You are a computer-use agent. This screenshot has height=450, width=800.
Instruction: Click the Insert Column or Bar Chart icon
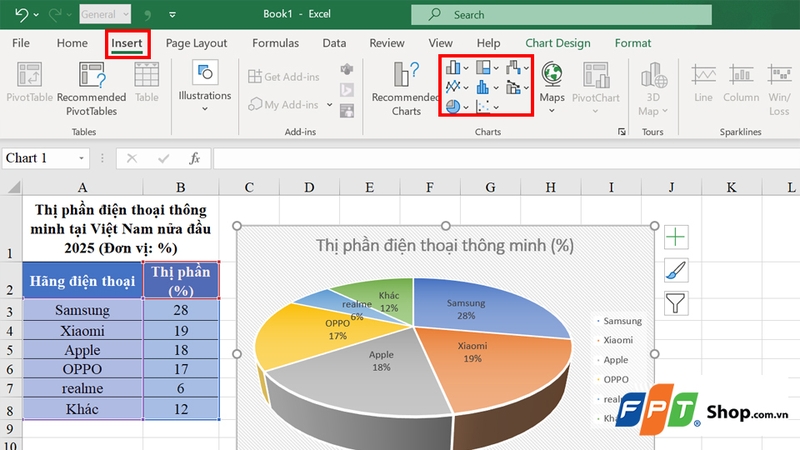(x=454, y=68)
